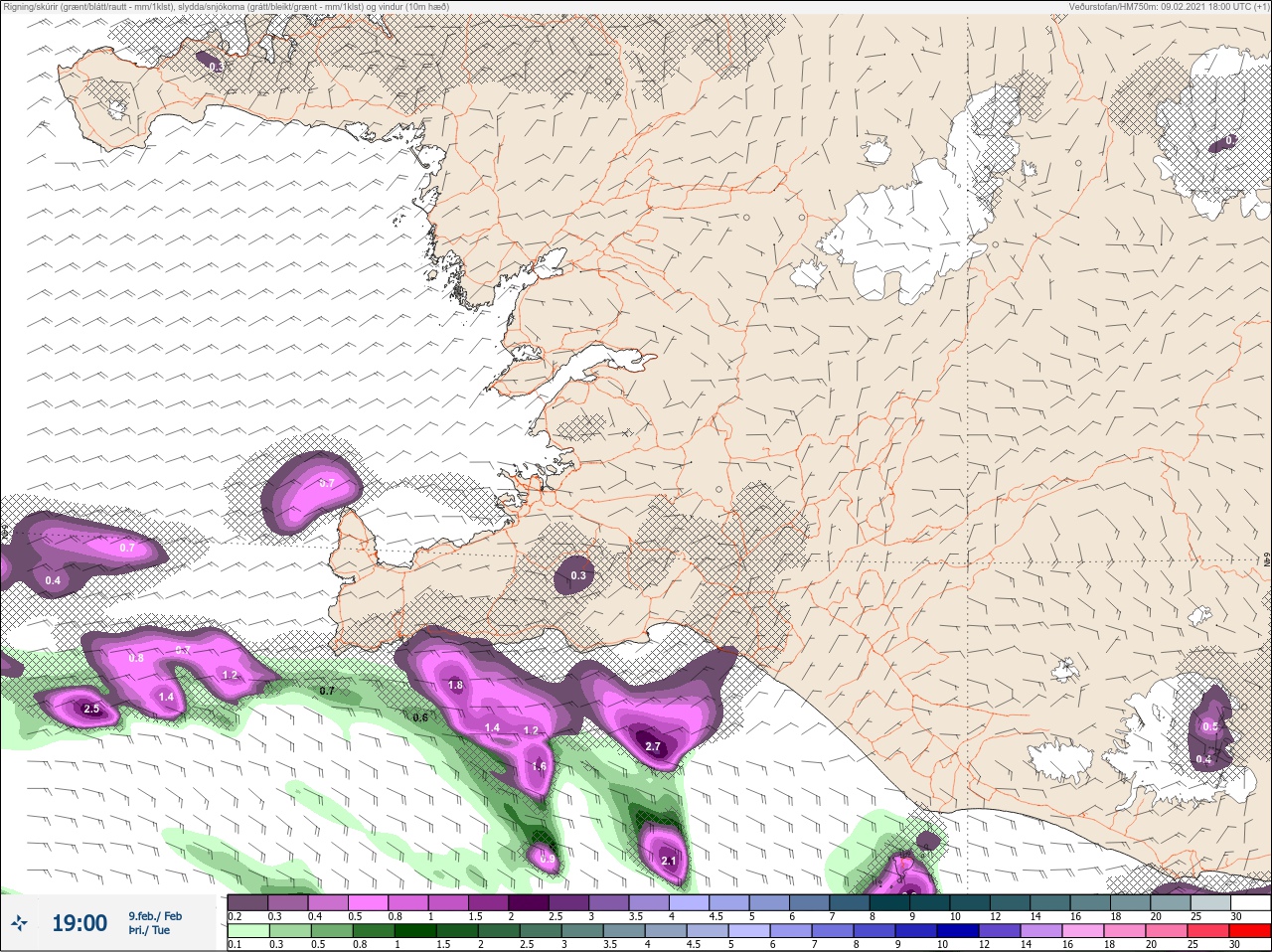Click the 1.8 precipitation label on the map
The height and width of the screenshot is (952, 1272).
456,686
